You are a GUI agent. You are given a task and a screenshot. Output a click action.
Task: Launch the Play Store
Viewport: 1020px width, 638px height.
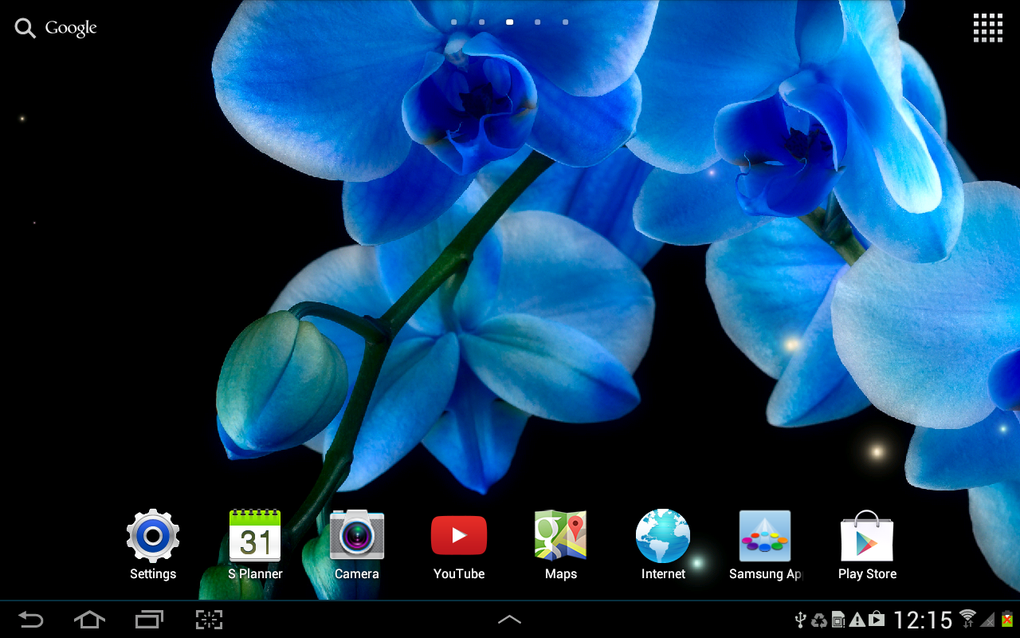[866, 536]
